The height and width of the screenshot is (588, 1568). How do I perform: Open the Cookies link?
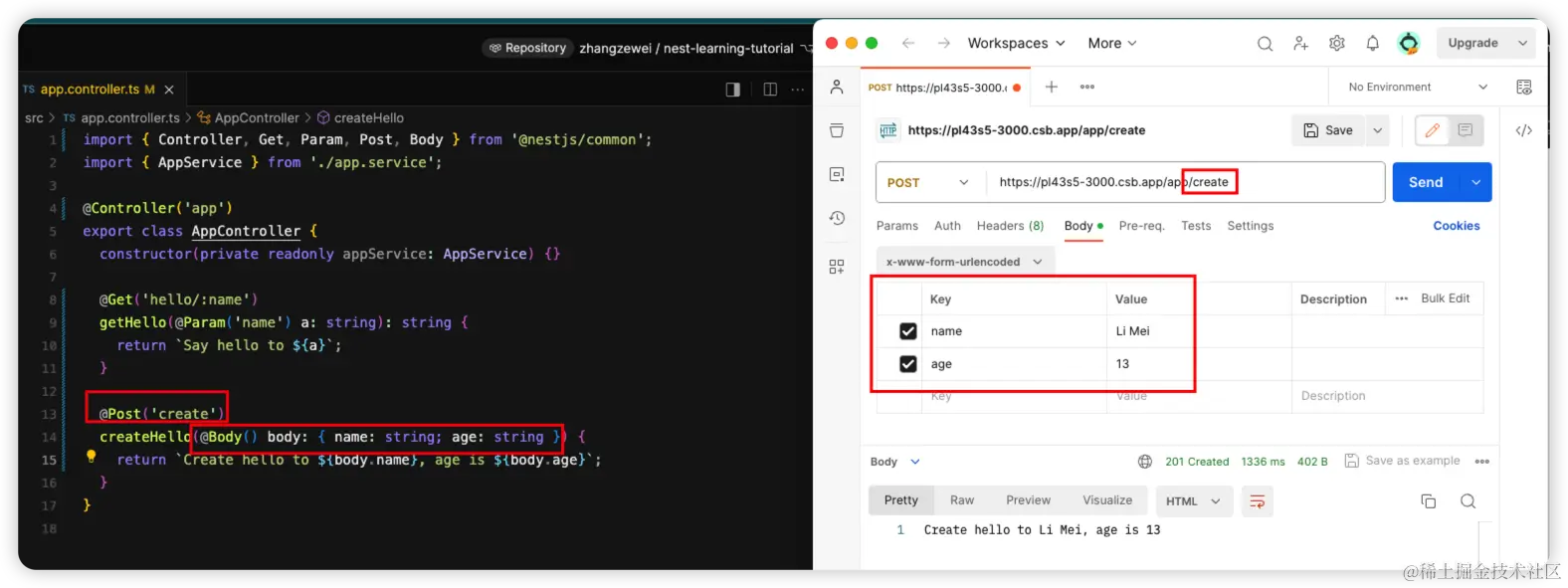click(1457, 226)
